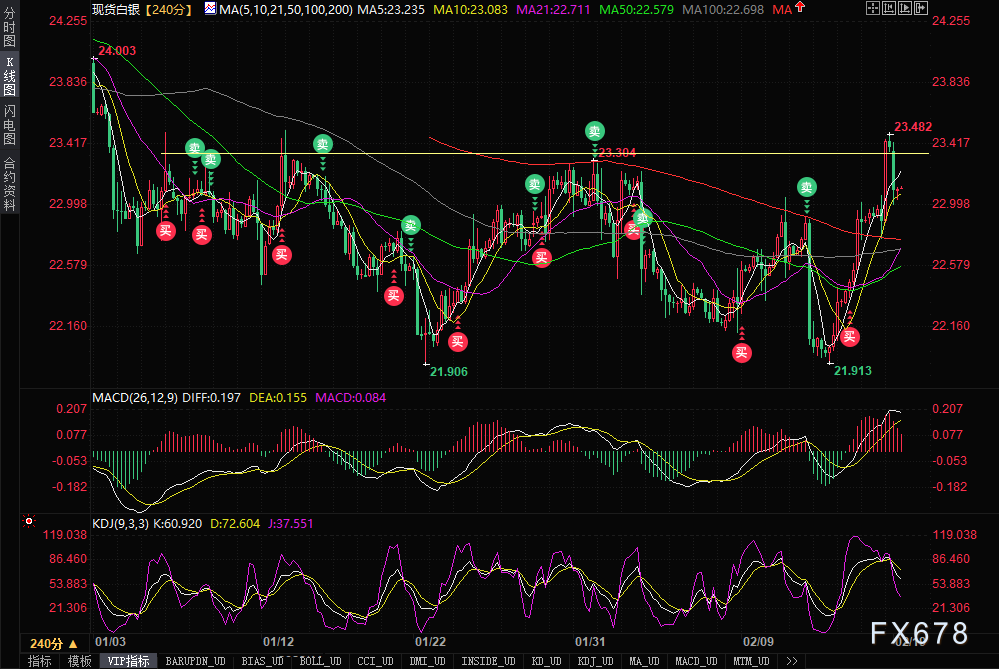Select the VIP指标 tab

point(128,661)
